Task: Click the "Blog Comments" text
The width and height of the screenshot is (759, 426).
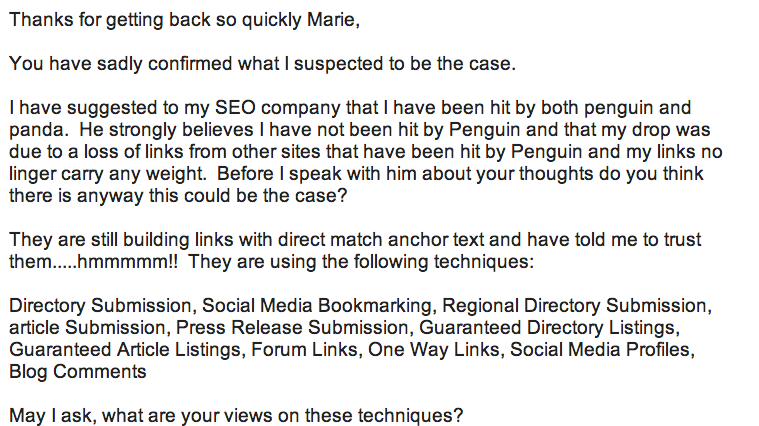Action: click(x=78, y=372)
